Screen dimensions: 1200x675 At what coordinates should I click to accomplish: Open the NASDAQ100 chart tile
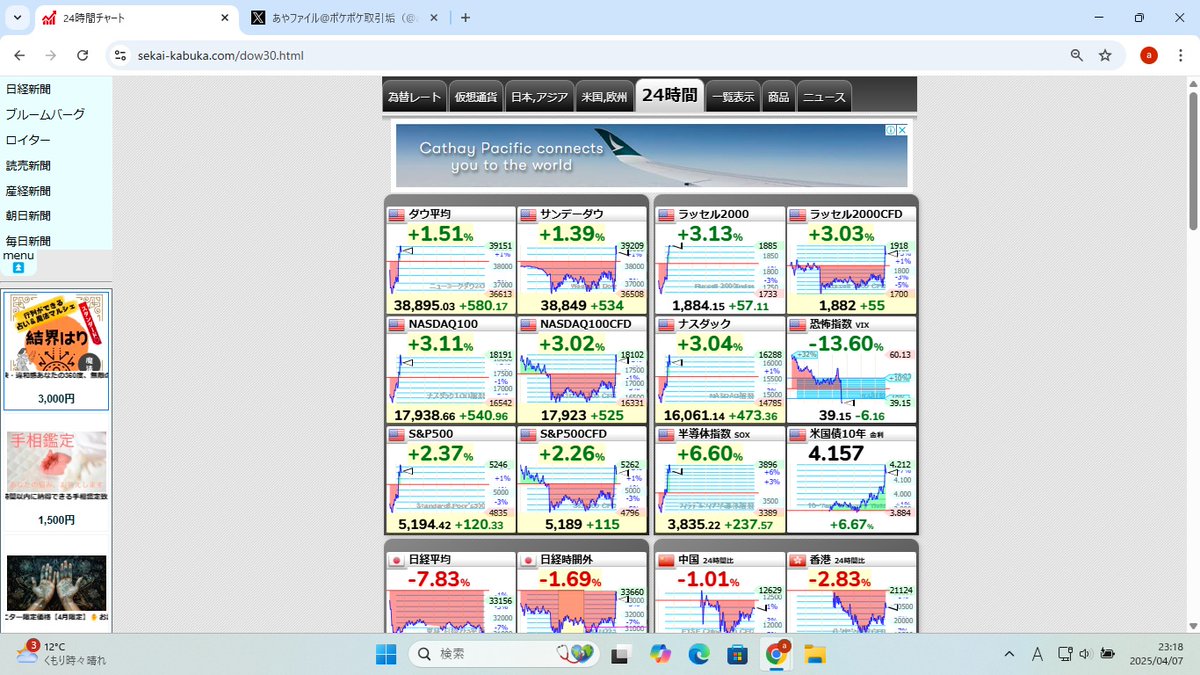pyautogui.click(x=451, y=370)
